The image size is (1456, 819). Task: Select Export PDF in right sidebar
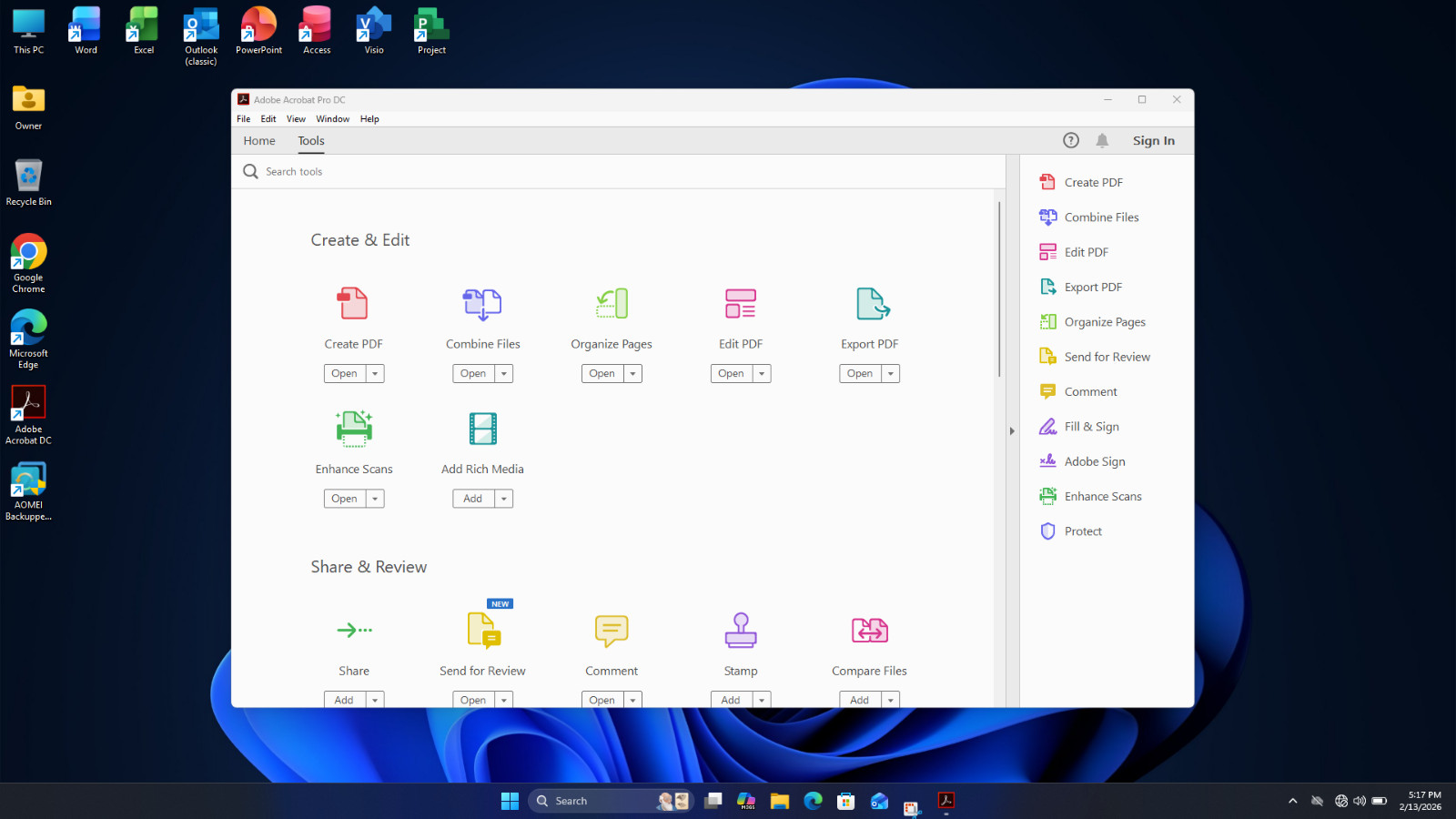point(1081,287)
